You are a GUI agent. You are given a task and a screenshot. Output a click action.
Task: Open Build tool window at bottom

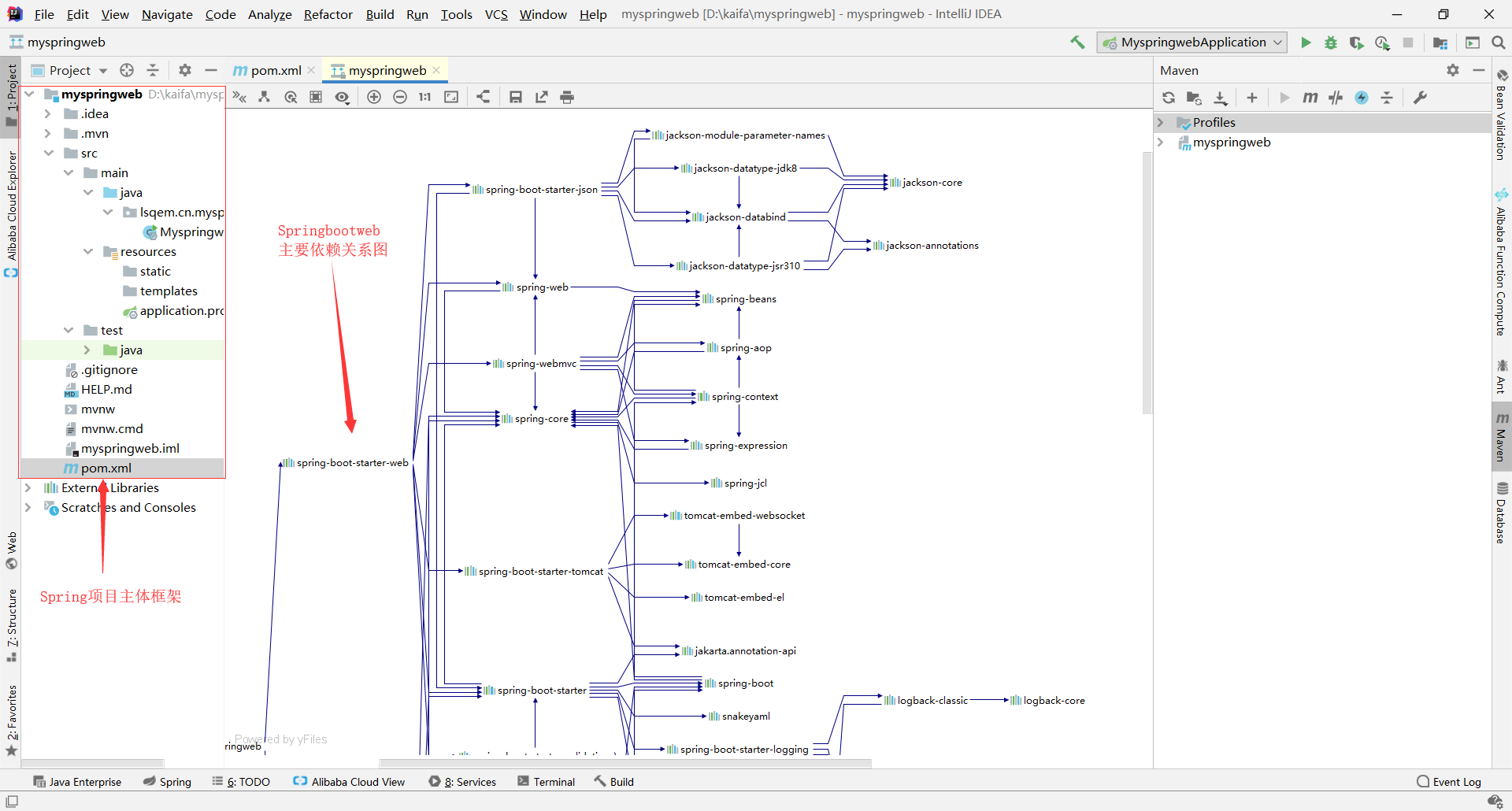614,782
